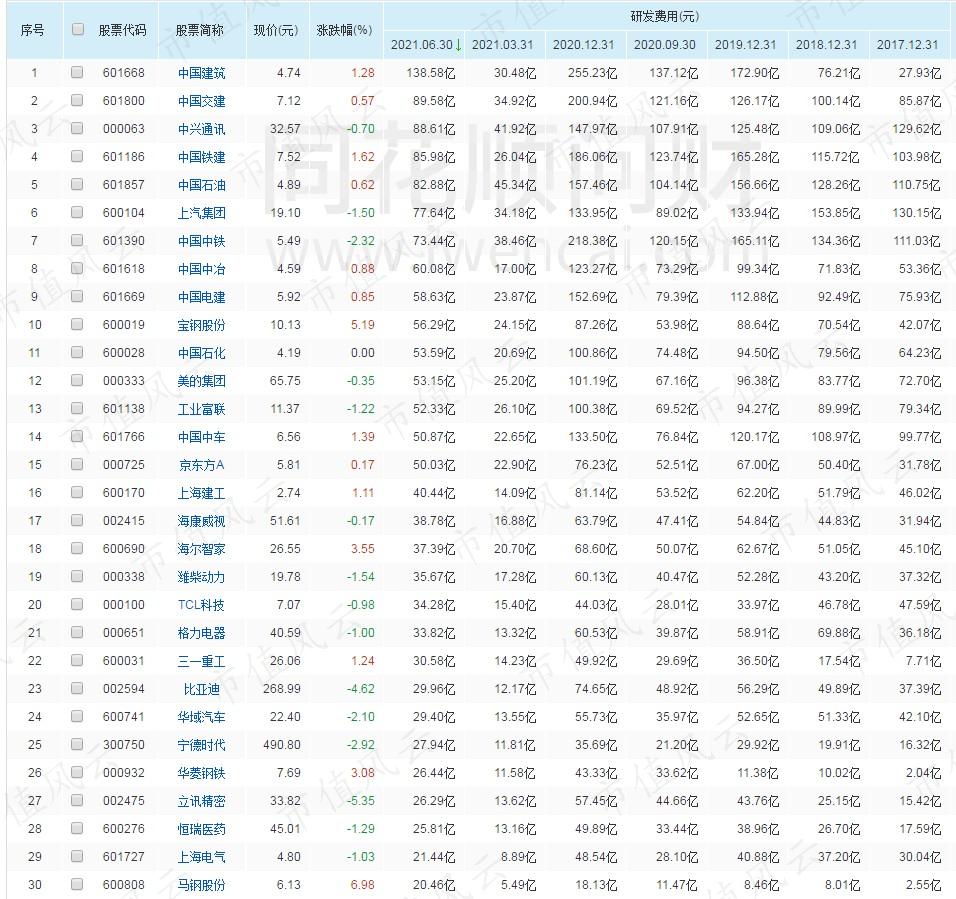Viewport: 956px width, 899px height.
Task: Click the 138.58亿 value for 中国建筑
Action: pos(430,73)
